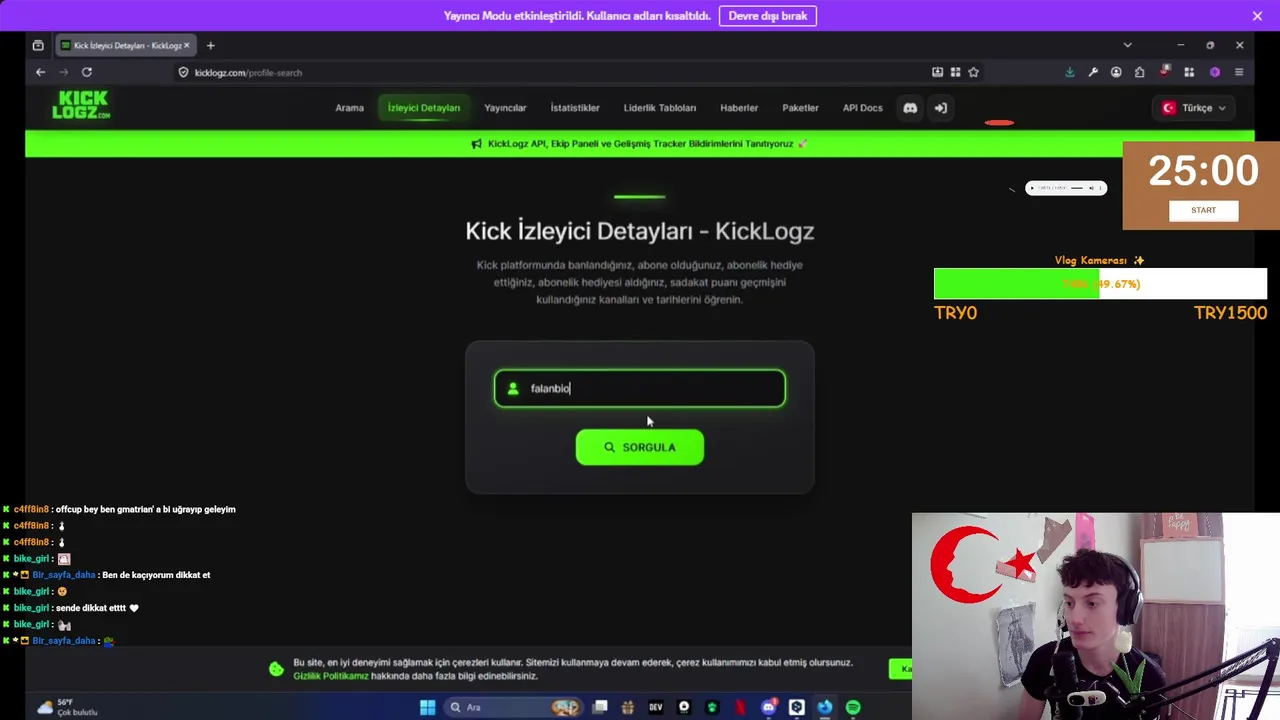Image resolution: width=1280 pixels, height=720 pixels.
Task: Click the webcam video overlay
Action: click(1096, 616)
